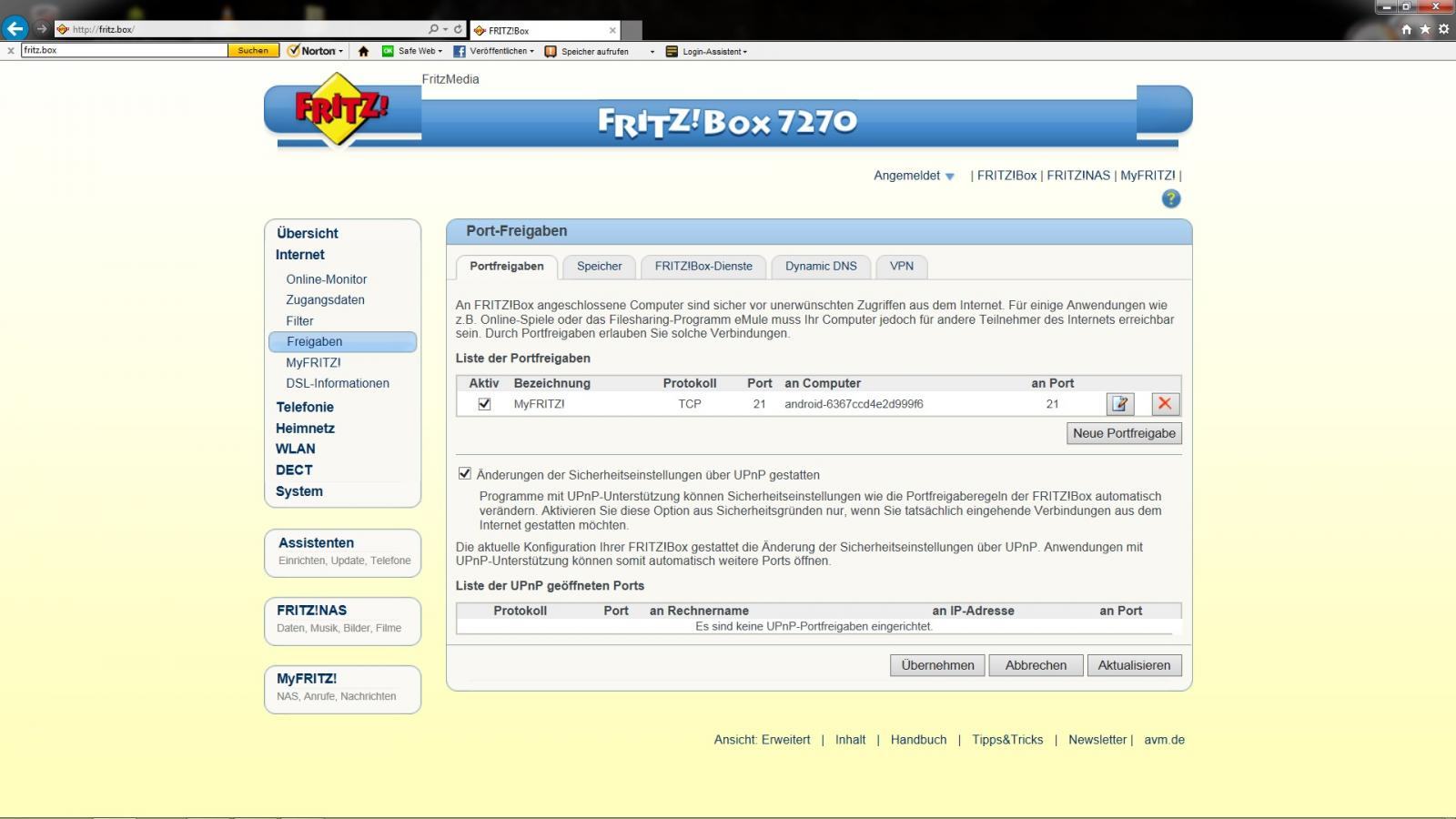Open the System menu in sidebar
This screenshot has width=1456, height=819.
click(x=299, y=491)
